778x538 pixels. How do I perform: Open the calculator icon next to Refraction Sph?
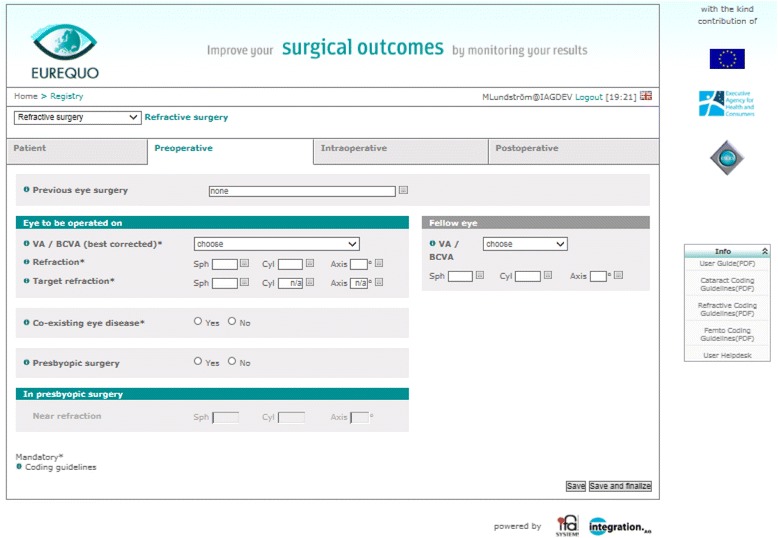[x=244, y=263]
